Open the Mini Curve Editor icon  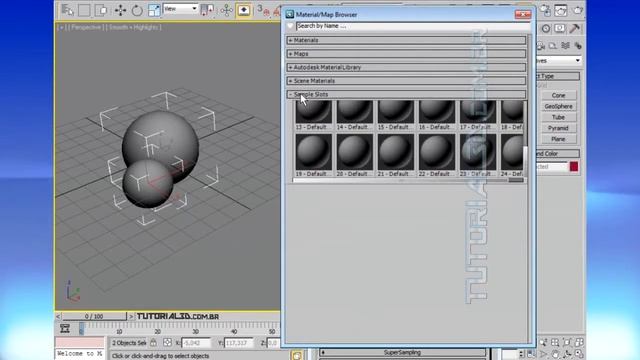[x=64, y=328]
